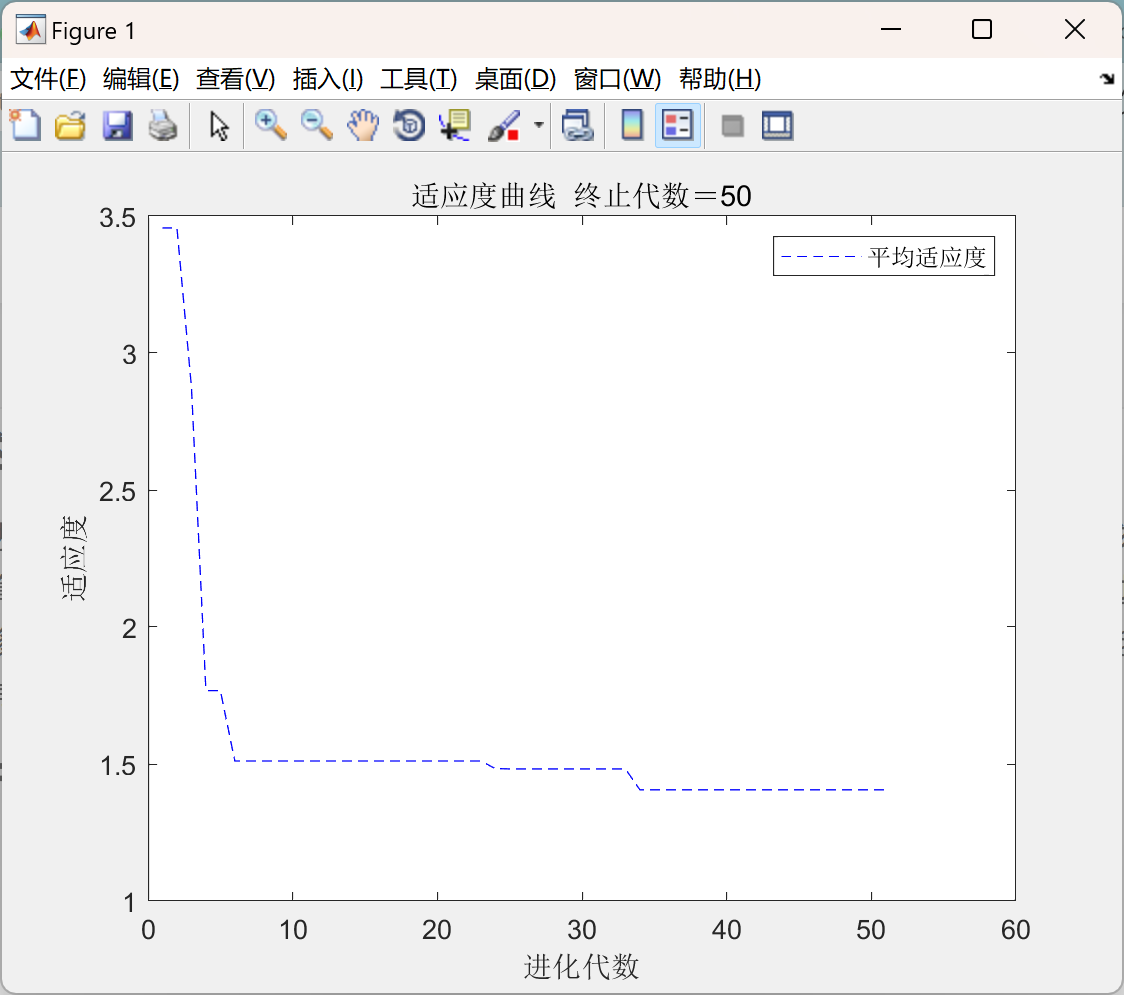Open the 窗口(W) menu
This screenshot has width=1124, height=995.
(x=617, y=79)
